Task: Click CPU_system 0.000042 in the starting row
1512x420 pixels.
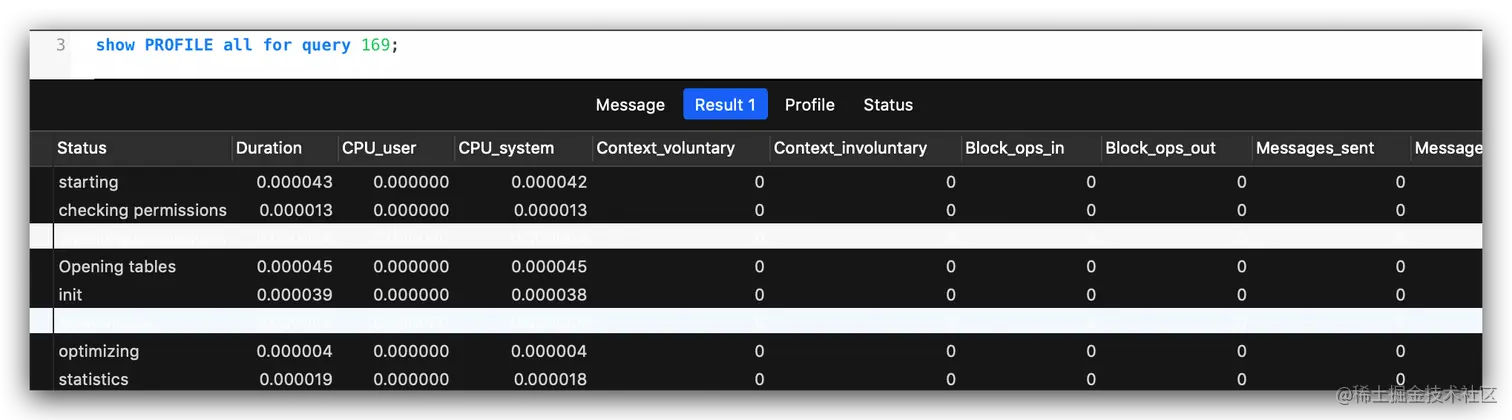Action: 549,182
